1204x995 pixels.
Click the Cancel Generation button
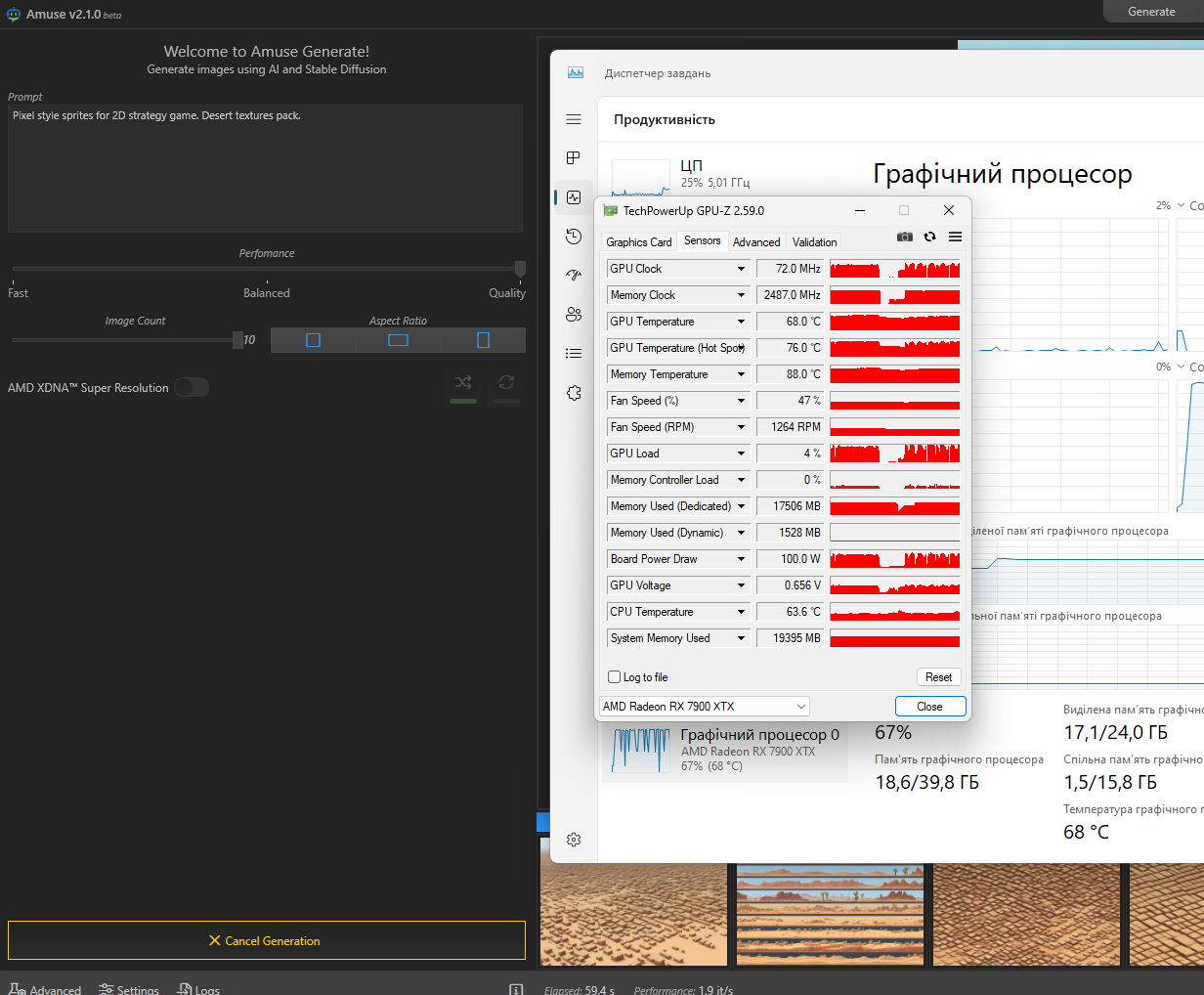pos(266,940)
